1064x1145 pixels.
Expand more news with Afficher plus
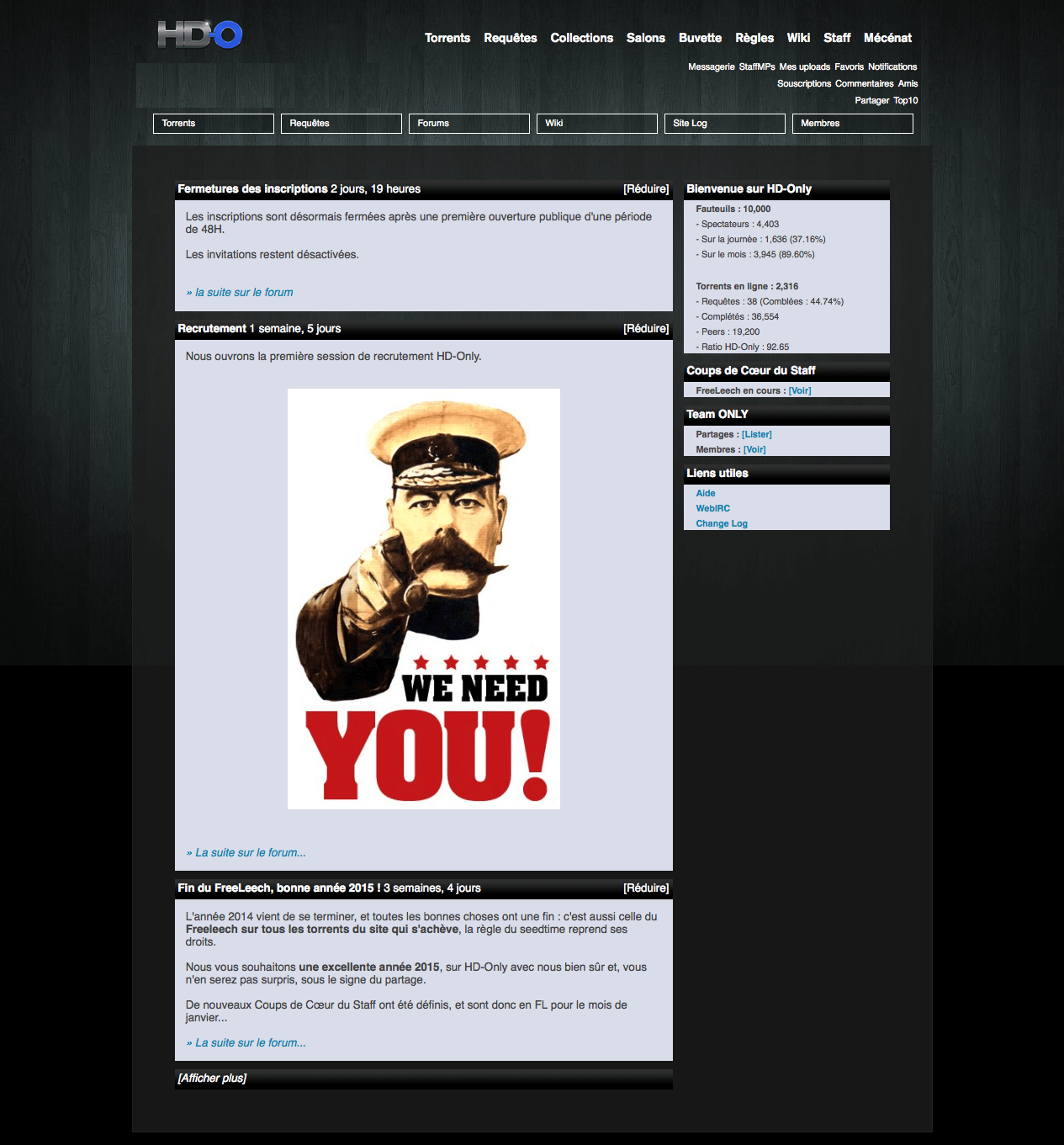[212, 1079]
